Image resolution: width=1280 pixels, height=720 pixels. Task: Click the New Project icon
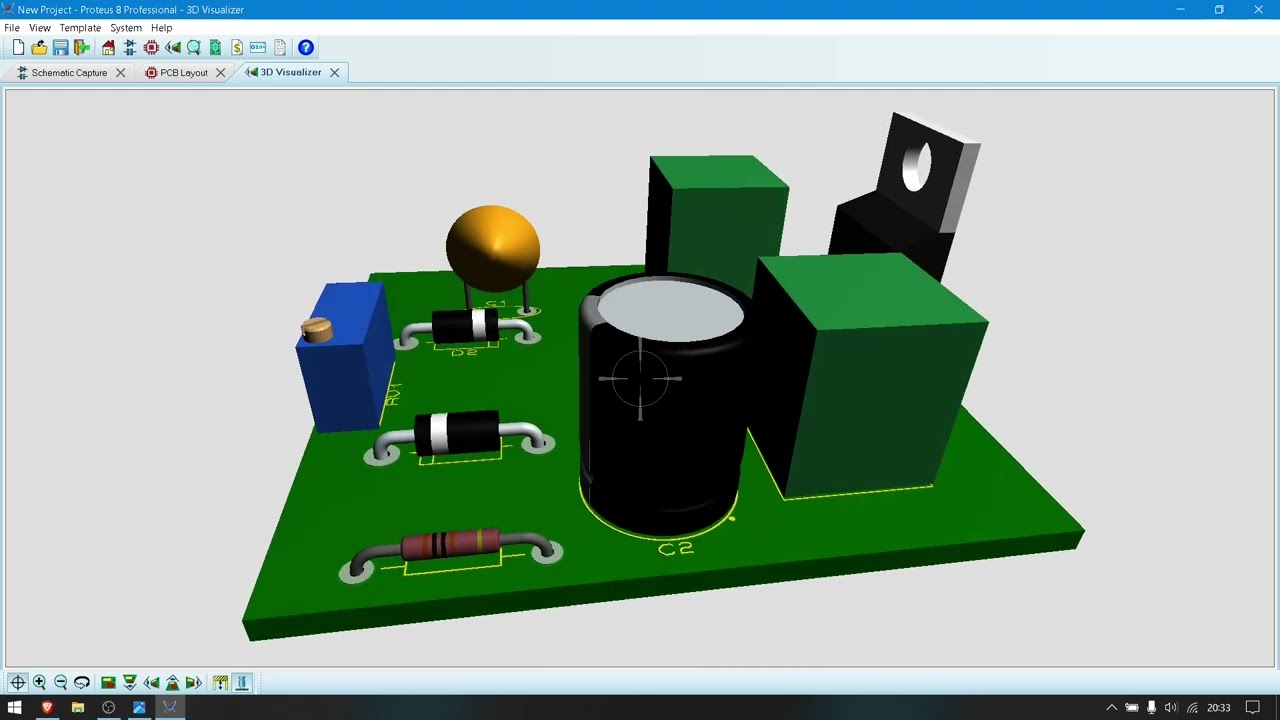point(18,47)
